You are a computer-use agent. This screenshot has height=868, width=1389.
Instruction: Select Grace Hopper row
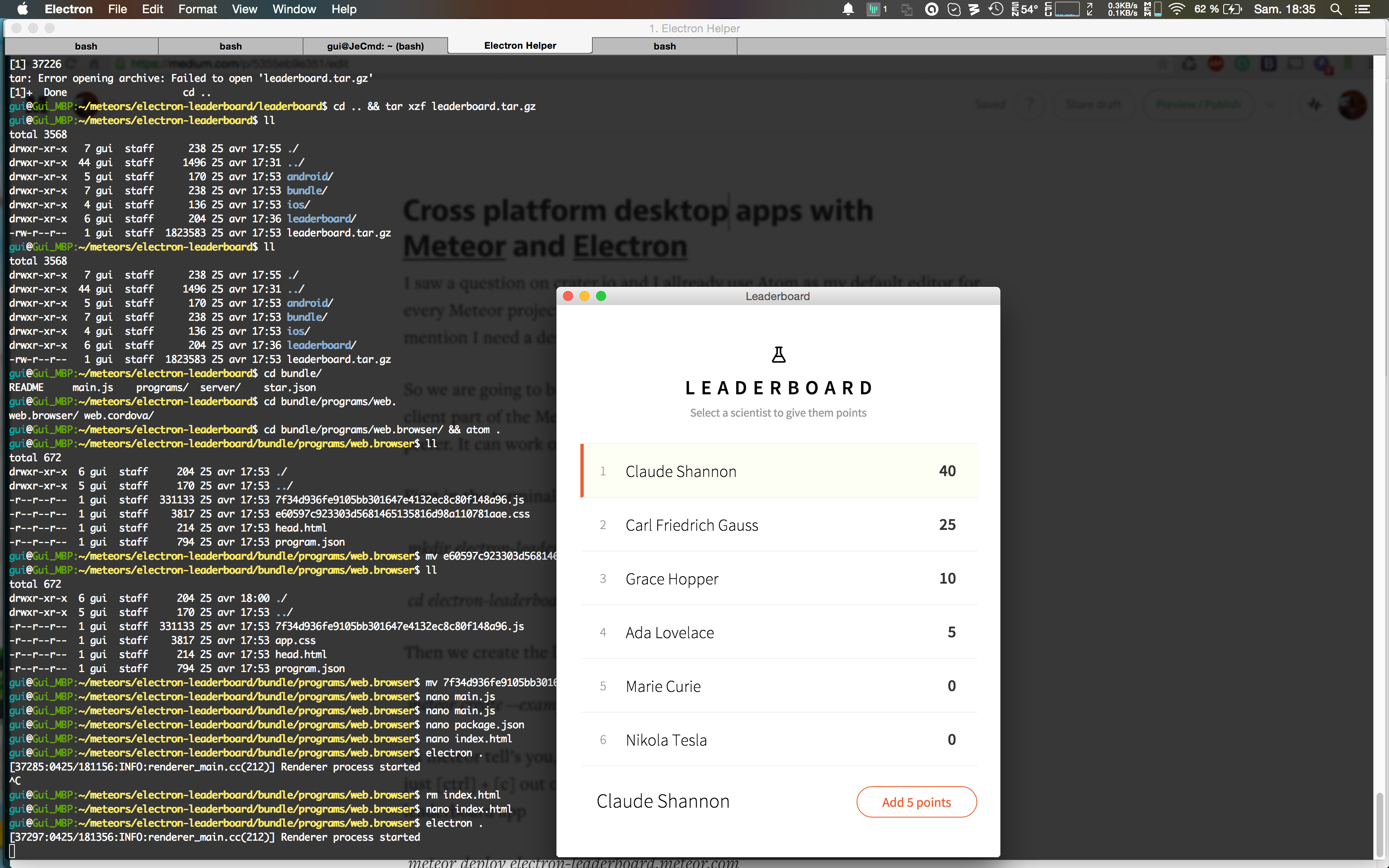779,578
